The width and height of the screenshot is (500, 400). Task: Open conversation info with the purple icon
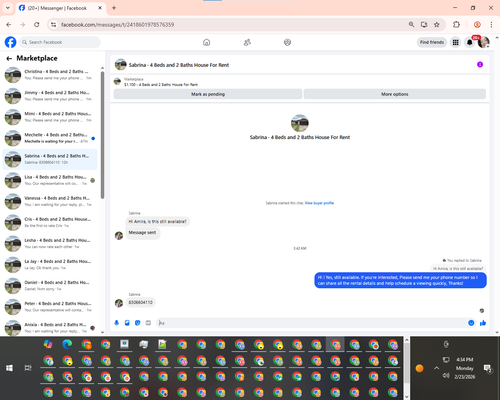tap(480, 64)
